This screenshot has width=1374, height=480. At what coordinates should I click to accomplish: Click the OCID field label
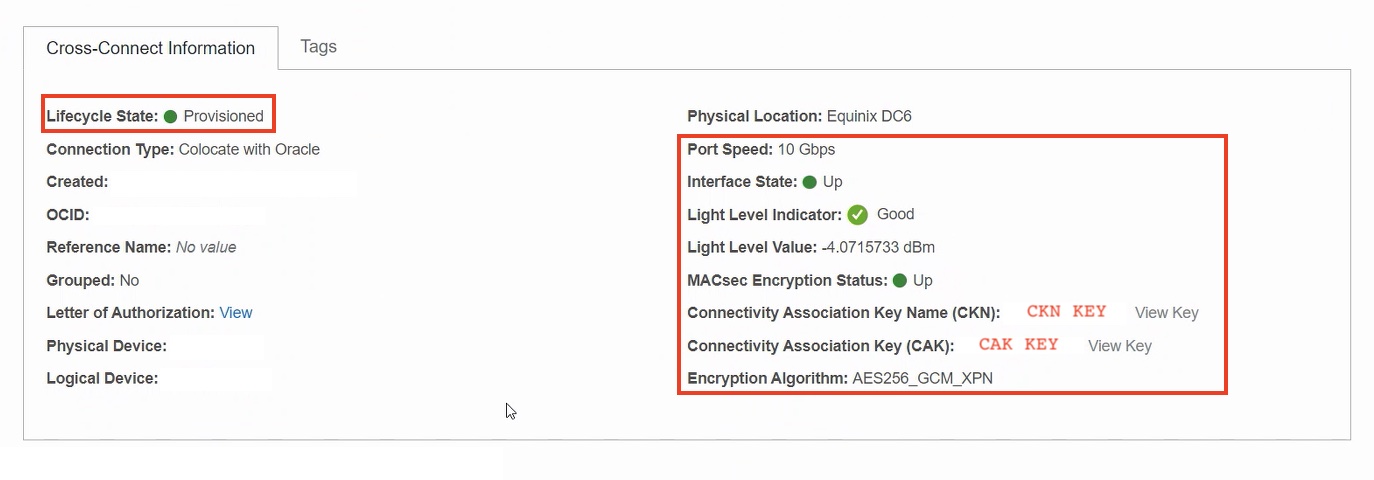[x=68, y=215]
